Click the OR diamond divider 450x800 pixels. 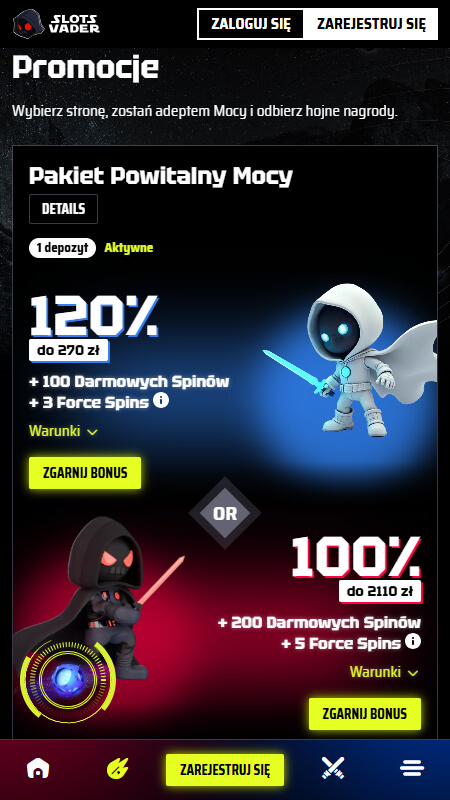click(225, 513)
